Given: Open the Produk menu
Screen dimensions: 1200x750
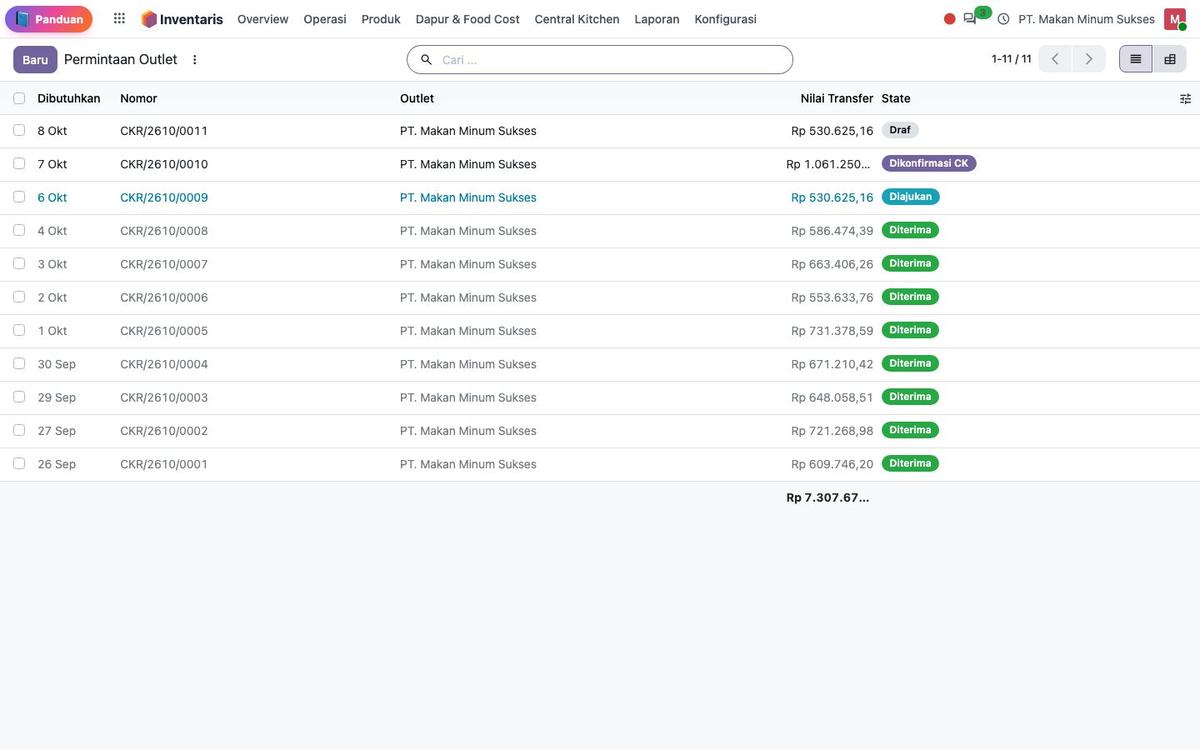Looking at the screenshot, I should click(x=381, y=19).
